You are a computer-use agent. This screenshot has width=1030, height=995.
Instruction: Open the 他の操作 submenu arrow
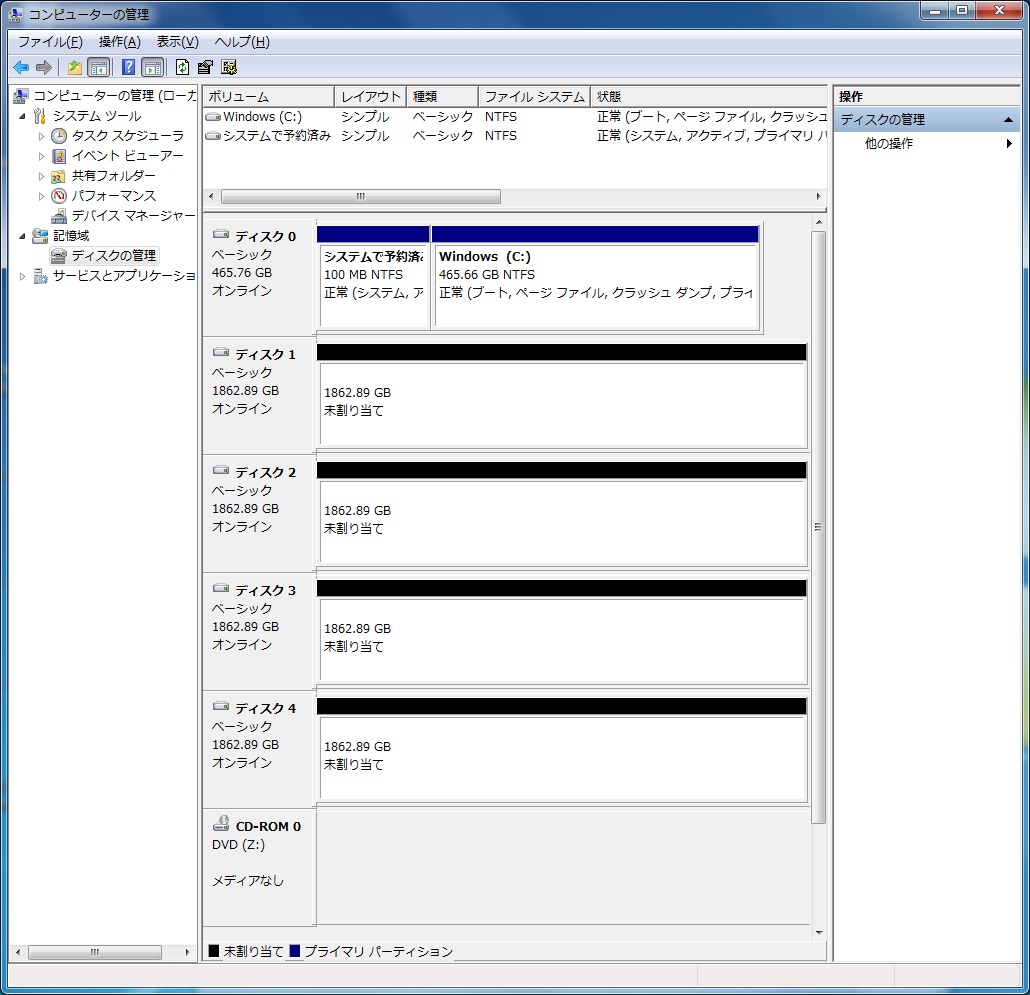click(x=1009, y=144)
